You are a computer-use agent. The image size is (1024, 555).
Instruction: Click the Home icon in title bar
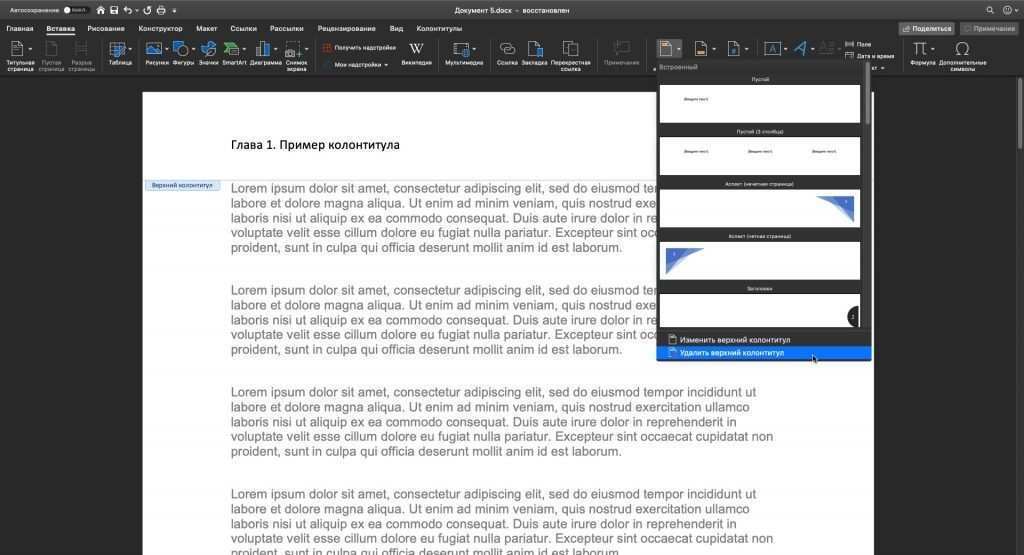[x=101, y=10]
